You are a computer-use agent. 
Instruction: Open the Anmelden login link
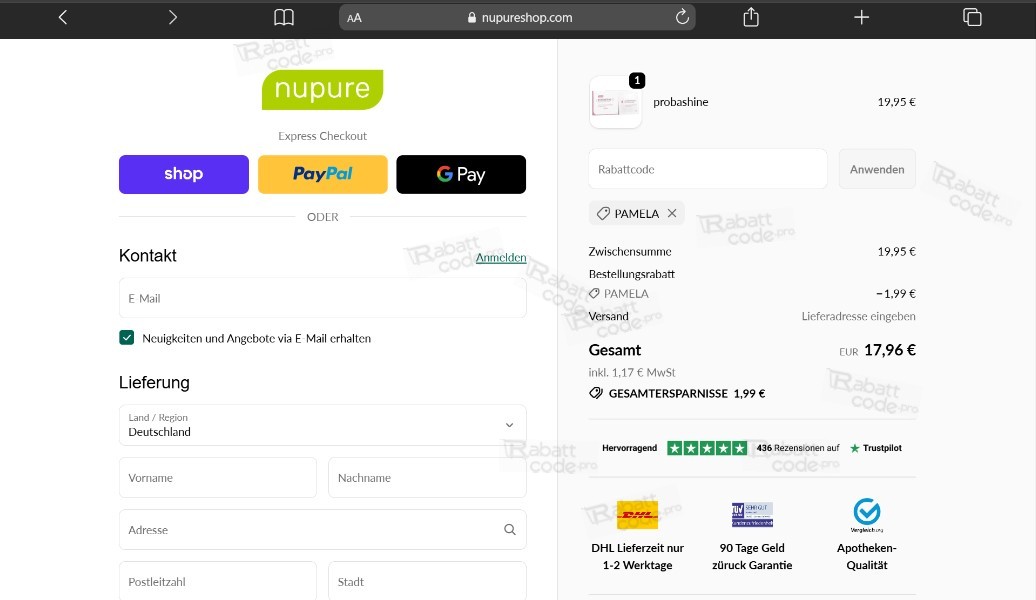(501, 257)
